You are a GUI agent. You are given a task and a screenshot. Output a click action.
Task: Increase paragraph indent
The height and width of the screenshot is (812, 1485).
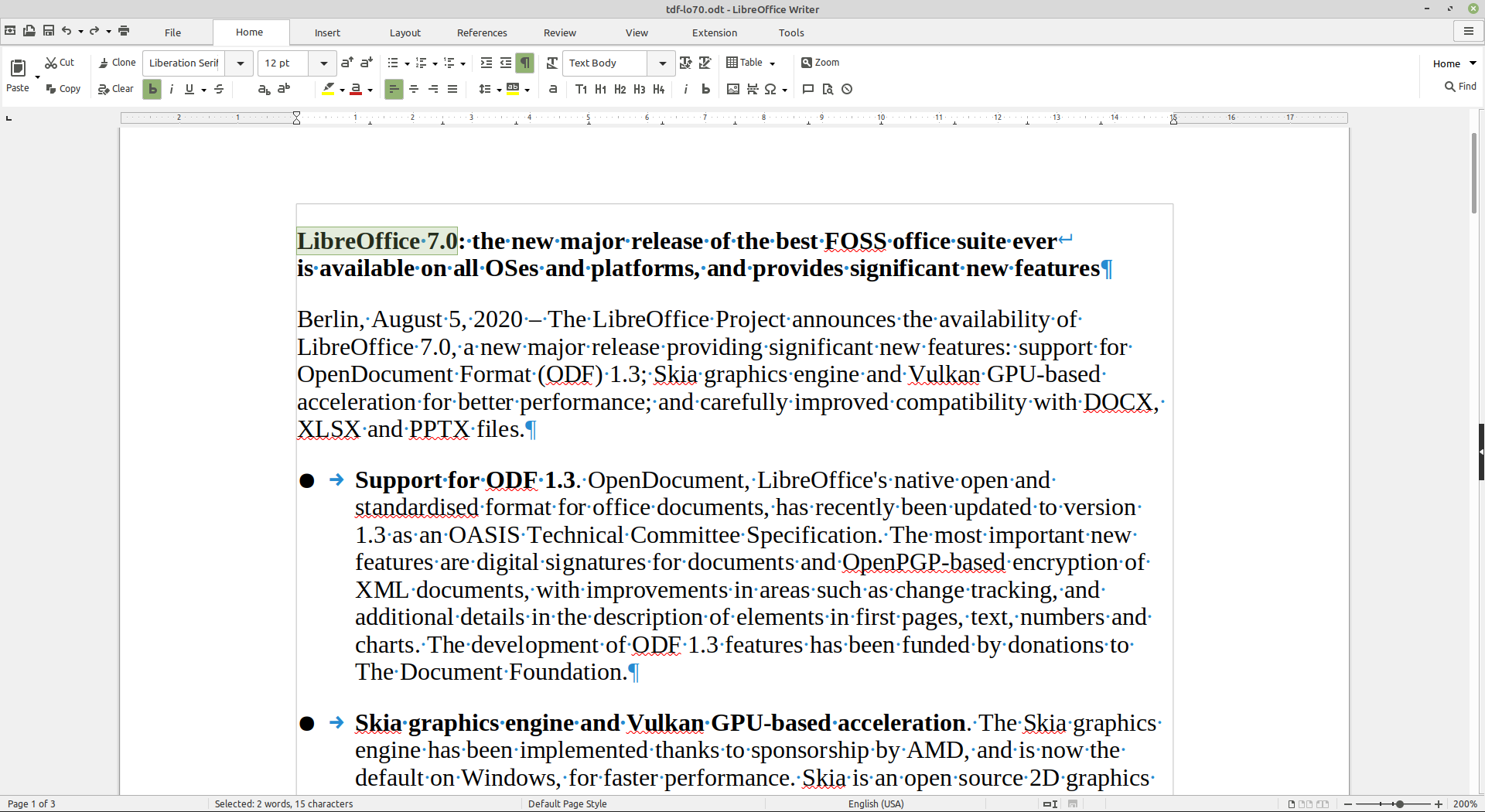486,63
